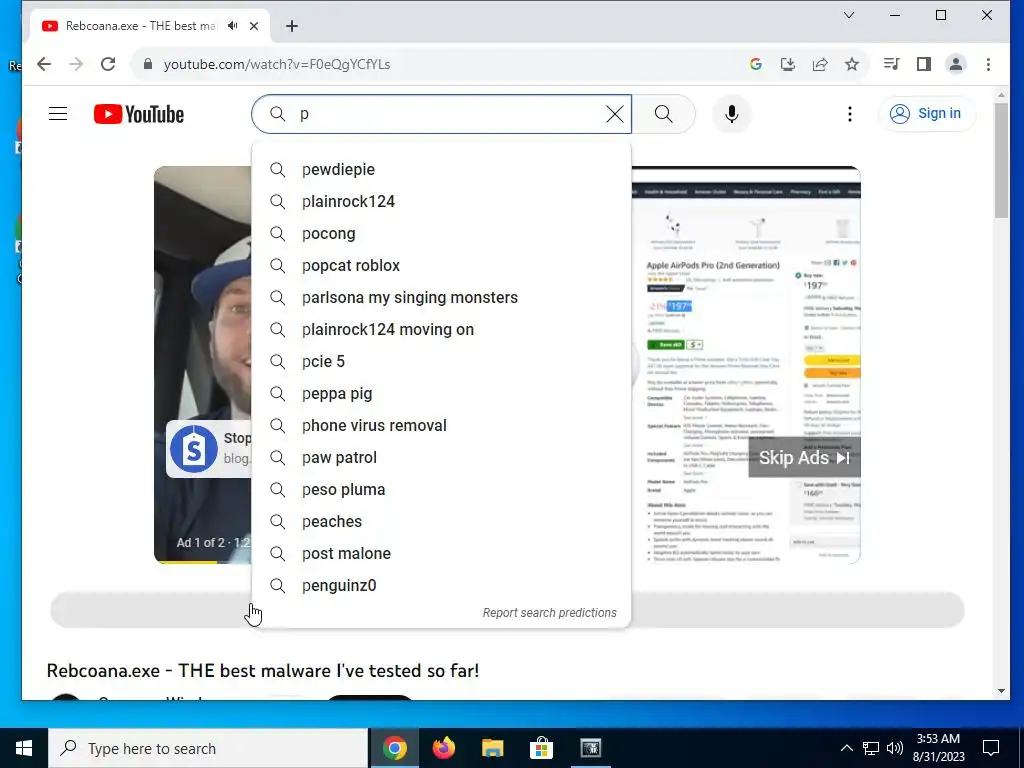Click the ad advertiser logo icon
This screenshot has width=1024, height=768.
point(193,449)
